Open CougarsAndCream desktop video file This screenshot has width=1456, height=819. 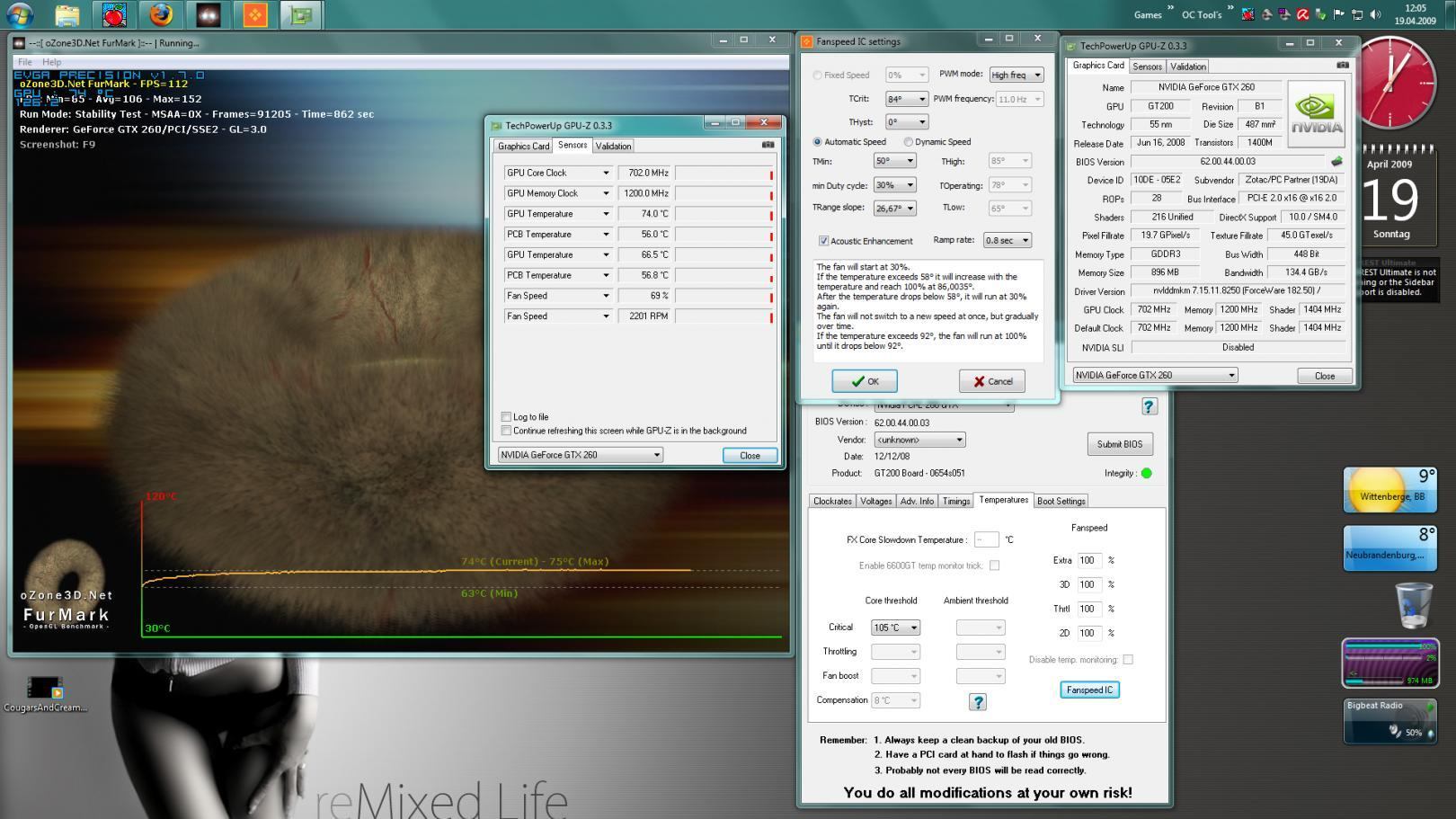(x=45, y=694)
